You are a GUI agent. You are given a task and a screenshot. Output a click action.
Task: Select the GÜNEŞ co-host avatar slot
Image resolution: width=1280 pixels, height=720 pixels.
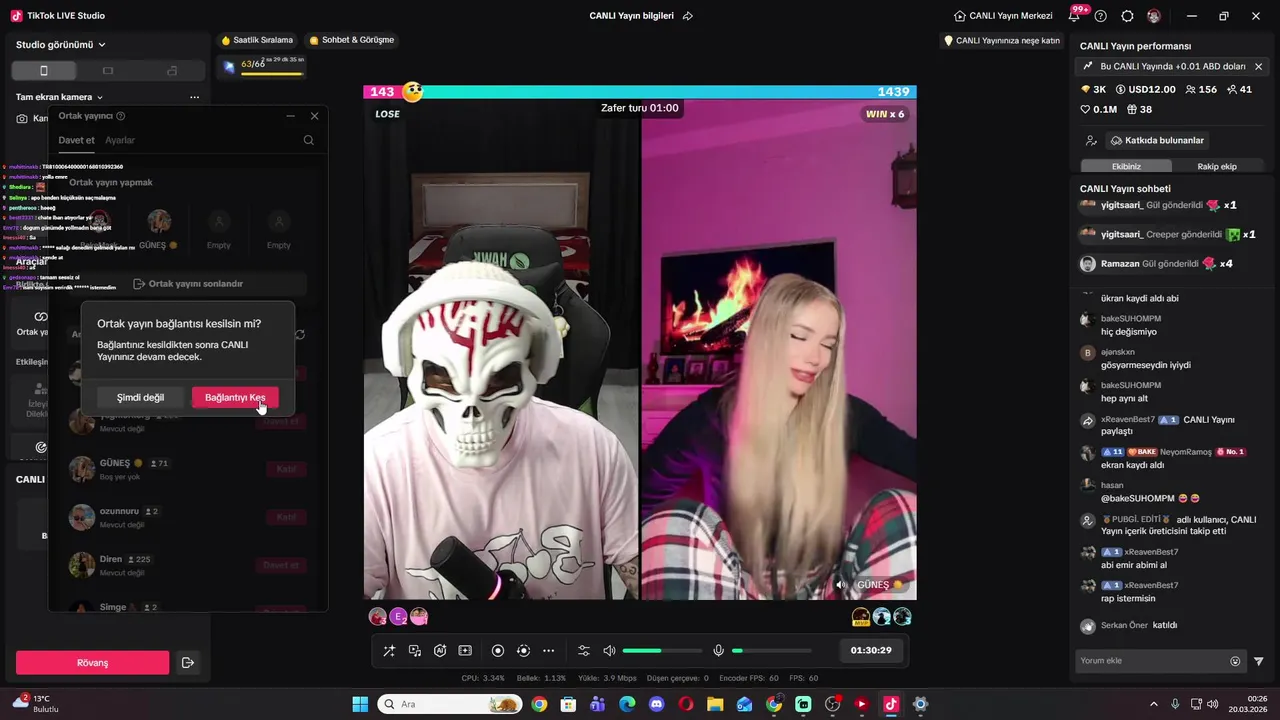pos(159,221)
